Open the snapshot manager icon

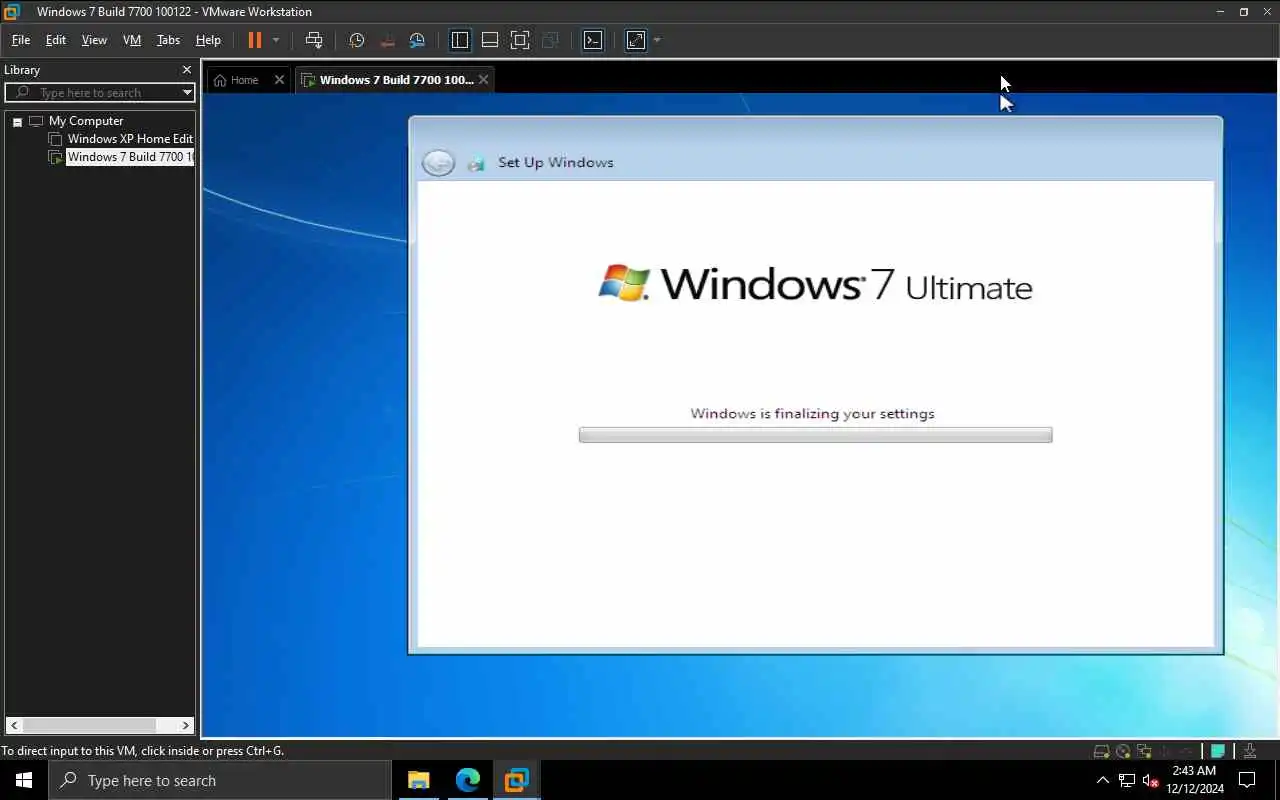pos(418,40)
